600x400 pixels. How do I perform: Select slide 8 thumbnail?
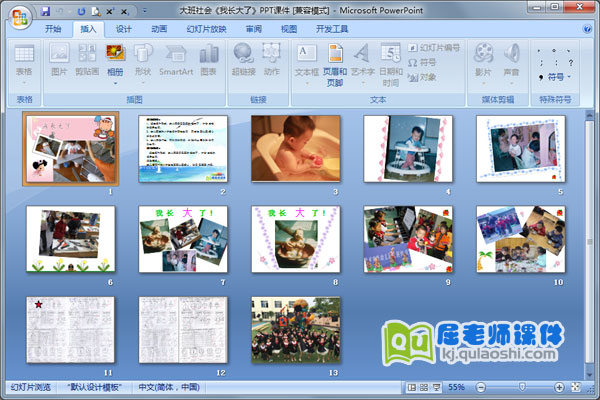[295, 239]
